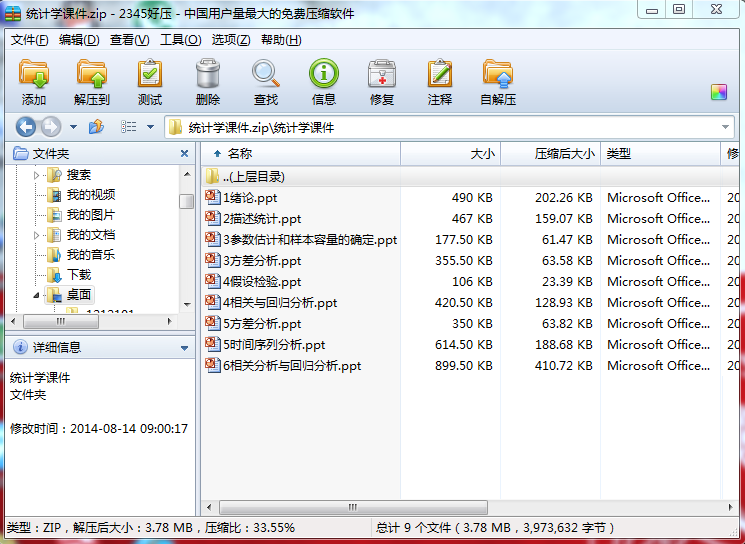The width and height of the screenshot is (745, 544).
Task: Collapse the 桌面 tree node
Action: [37, 295]
